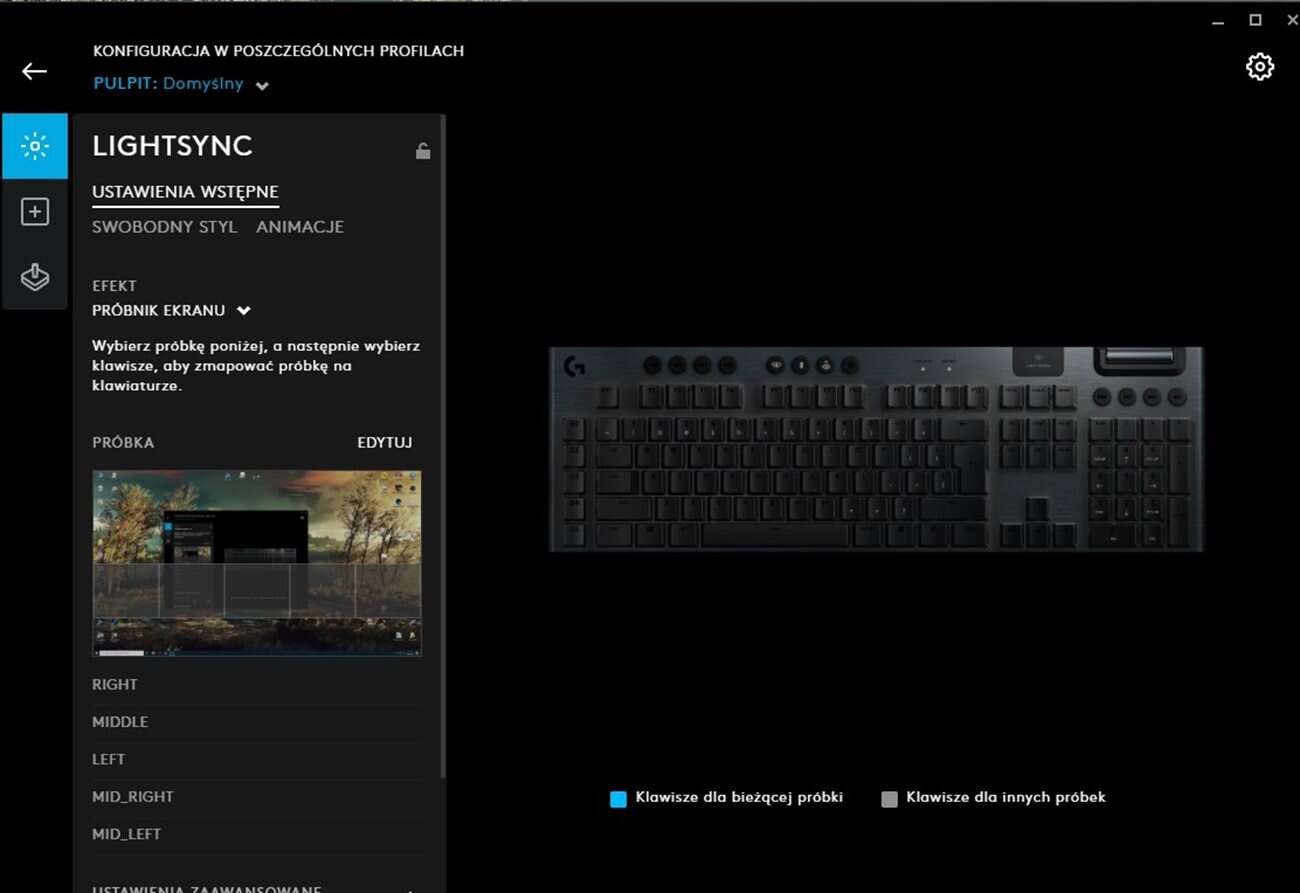Image resolution: width=1300 pixels, height=893 pixels.
Task: Open the Assignments plus icon in sidebar
Action: 35,212
